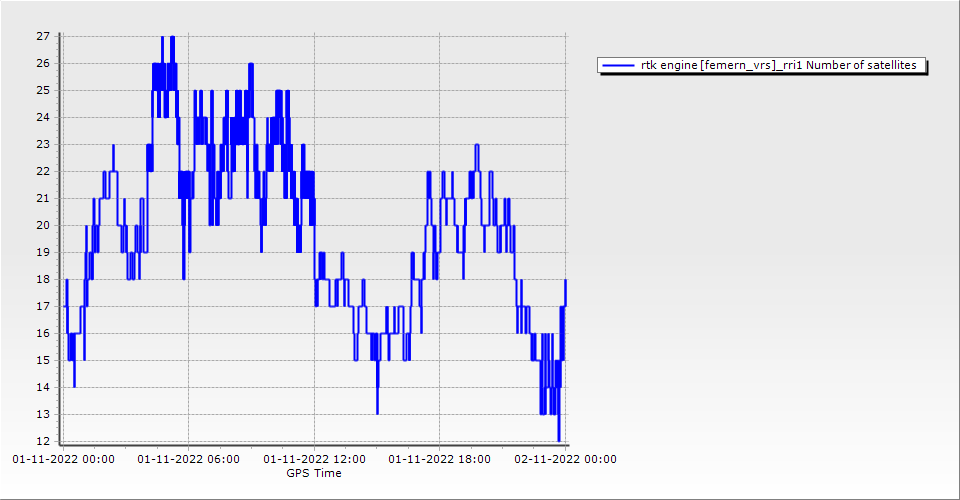
Task: Select the '02-11-2022 00:00' time label
Action: click(x=565, y=460)
